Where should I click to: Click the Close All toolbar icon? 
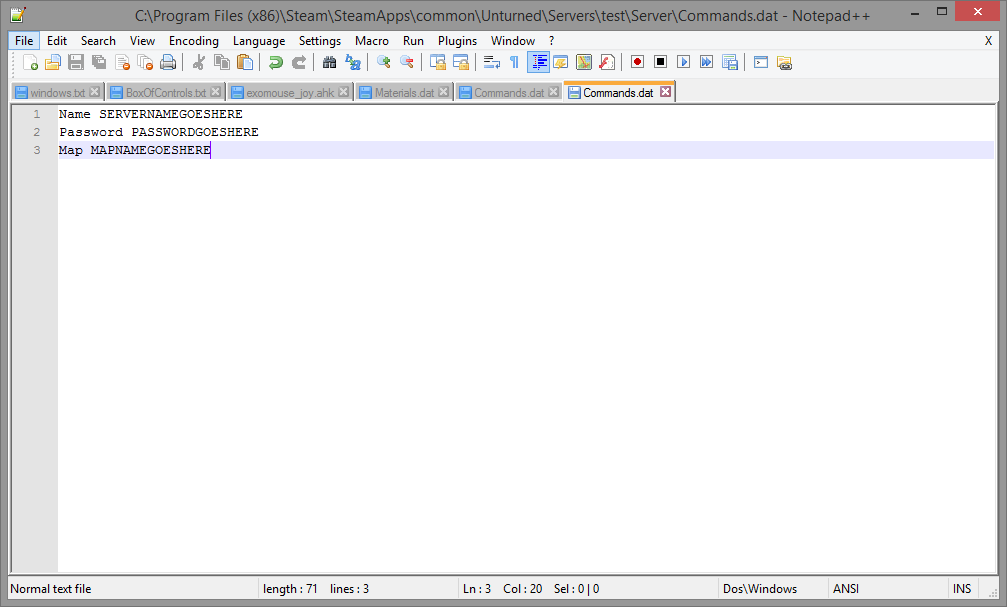click(x=145, y=62)
